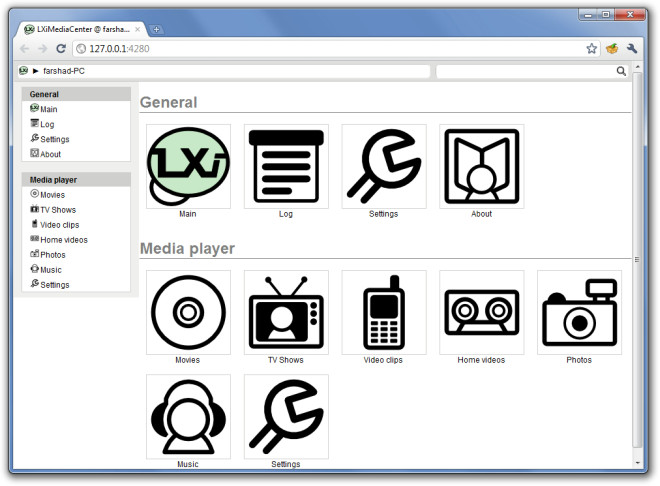The height and width of the screenshot is (486, 660).
Task: Open the General Settings wrench tile
Action: [x=384, y=166]
